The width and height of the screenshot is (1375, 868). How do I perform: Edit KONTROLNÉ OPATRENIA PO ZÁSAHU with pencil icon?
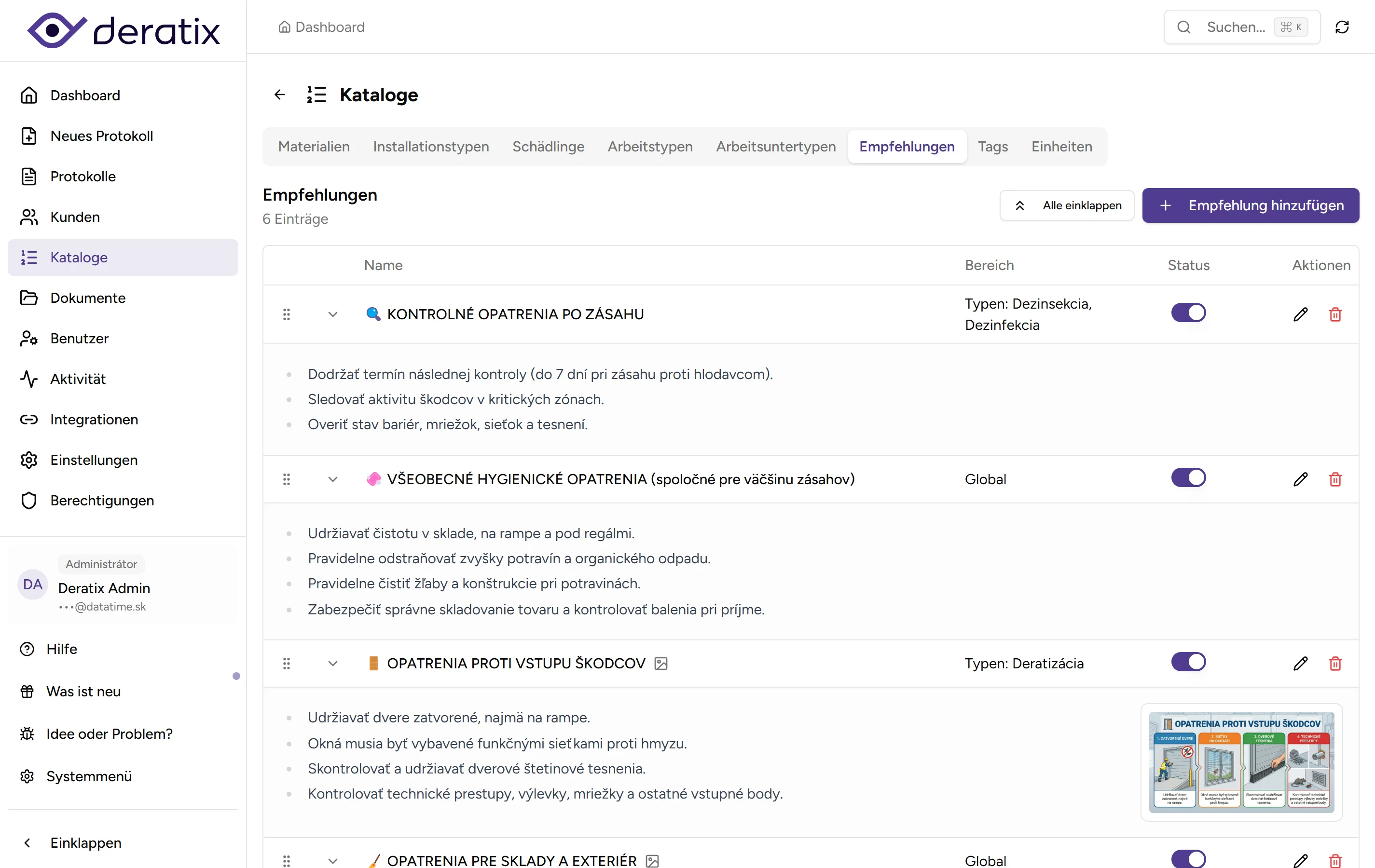click(x=1300, y=314)
